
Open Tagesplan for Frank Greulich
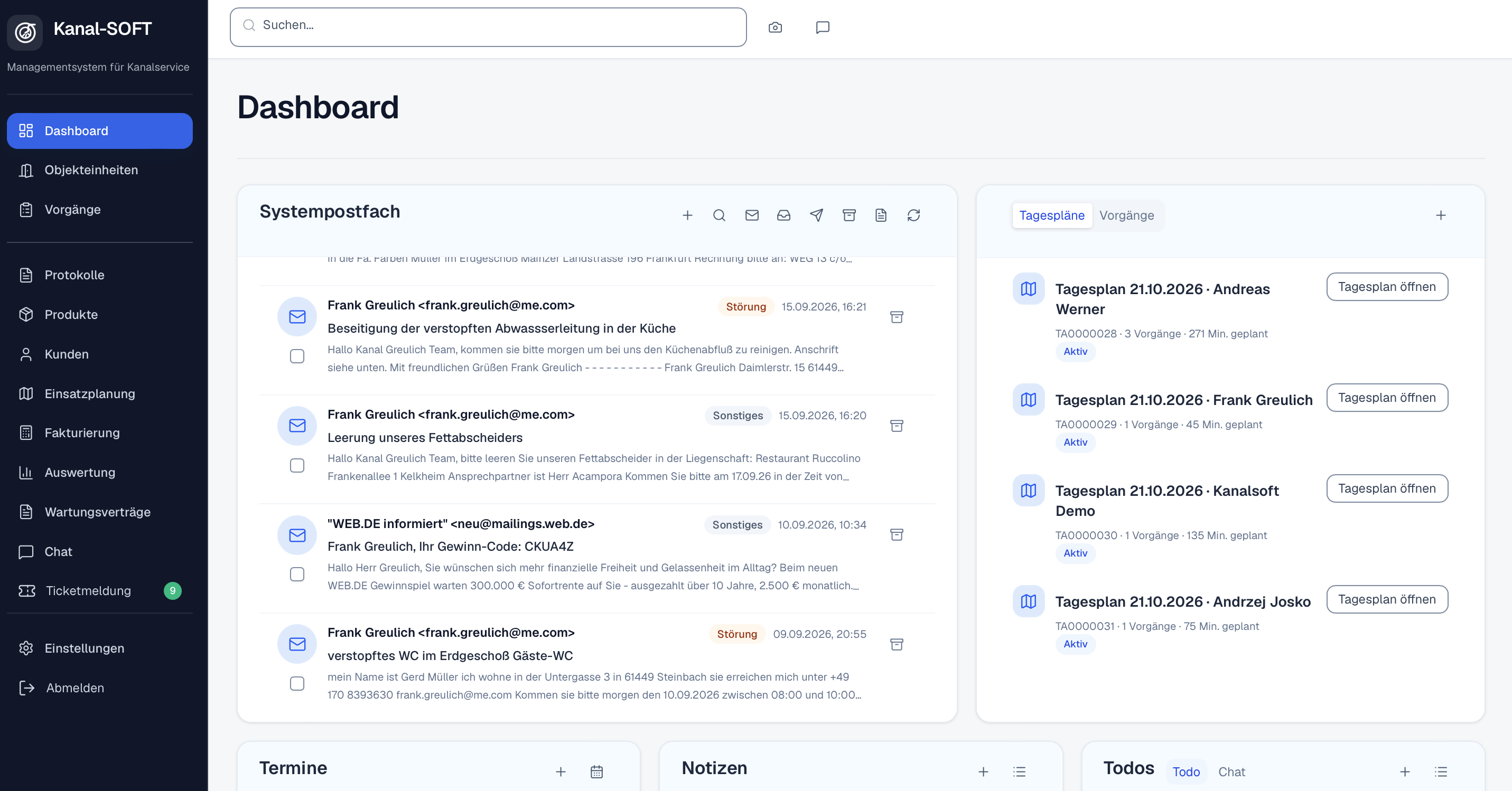[x=1386, y=397]
